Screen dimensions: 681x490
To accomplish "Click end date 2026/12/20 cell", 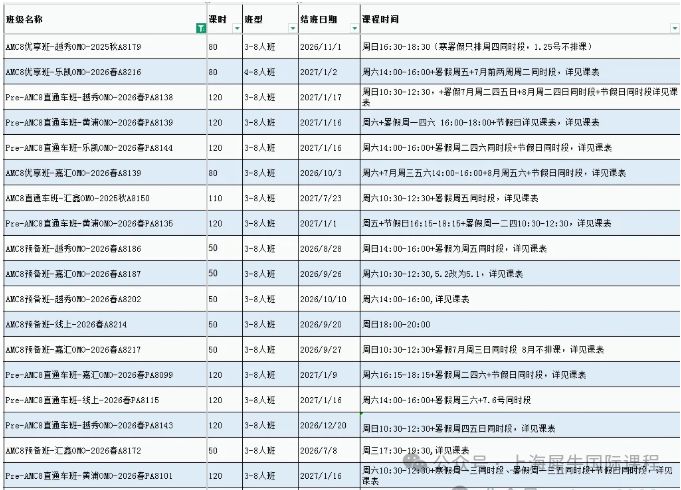I will [329, 424].
